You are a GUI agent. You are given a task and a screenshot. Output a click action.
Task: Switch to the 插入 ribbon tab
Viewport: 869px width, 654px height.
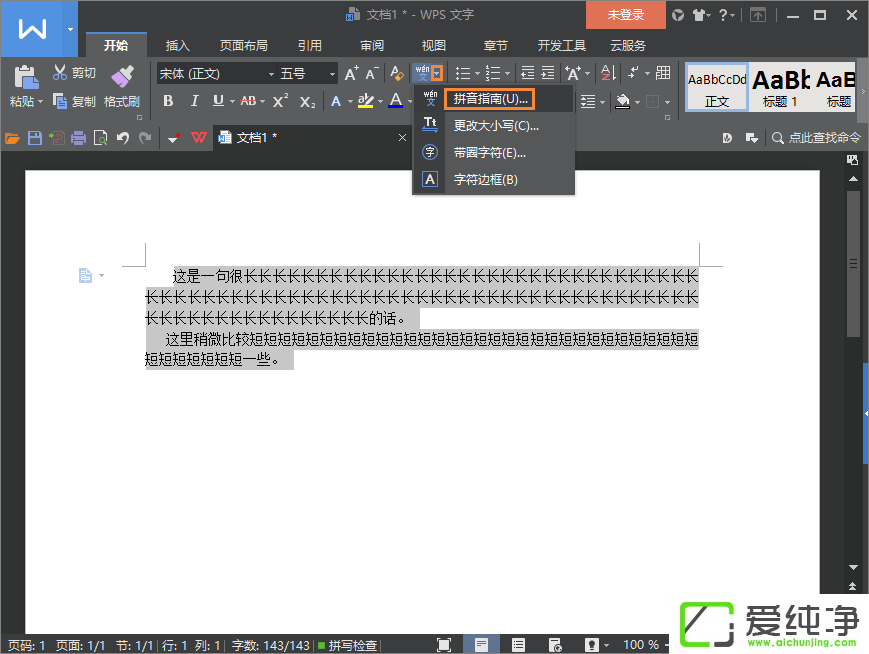pyautogui.click(x=178, y=45)
